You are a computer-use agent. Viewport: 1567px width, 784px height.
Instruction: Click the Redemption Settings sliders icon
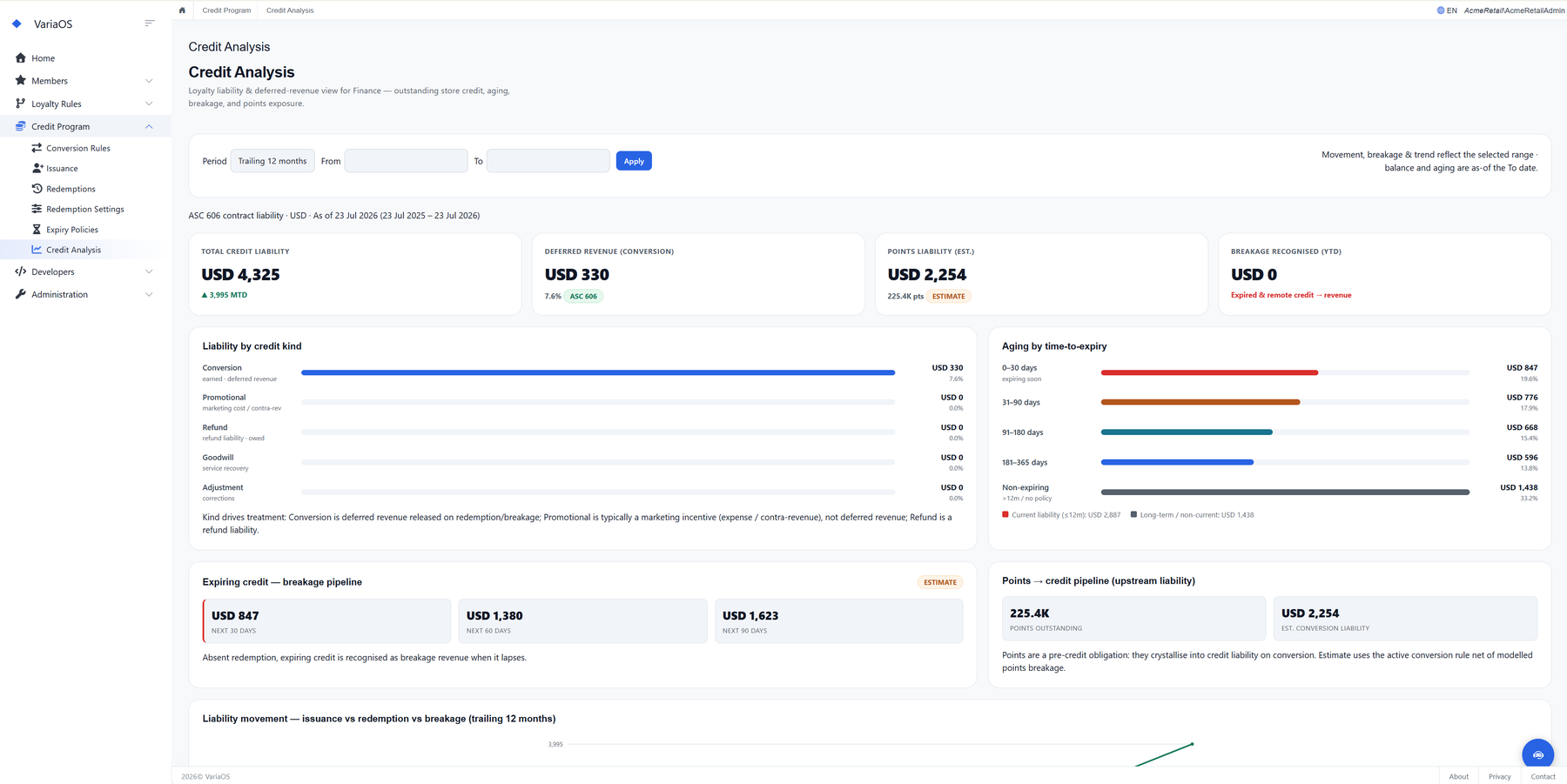pos(37,209)
